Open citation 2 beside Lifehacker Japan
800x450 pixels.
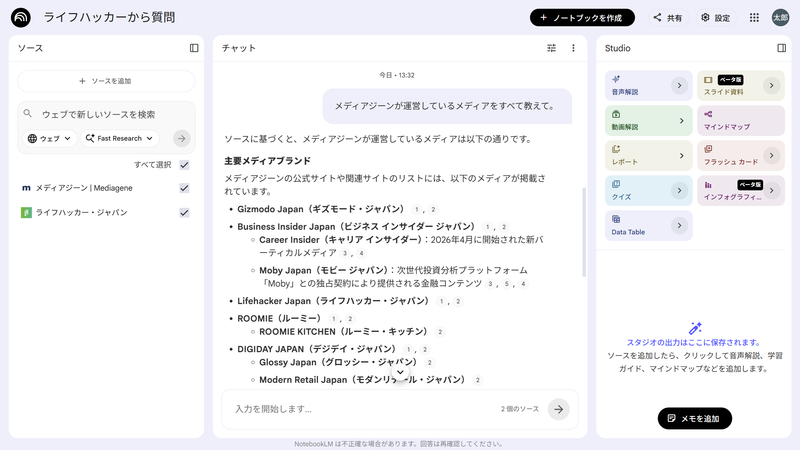pyautogui.click(x=458, y=302)
